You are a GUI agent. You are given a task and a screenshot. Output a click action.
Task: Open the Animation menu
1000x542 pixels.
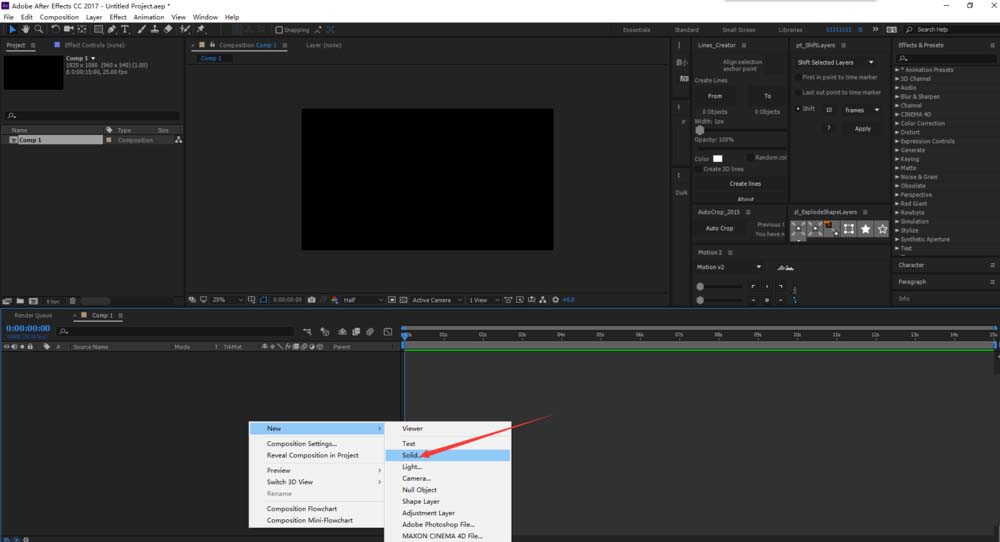tap(149, 17)
